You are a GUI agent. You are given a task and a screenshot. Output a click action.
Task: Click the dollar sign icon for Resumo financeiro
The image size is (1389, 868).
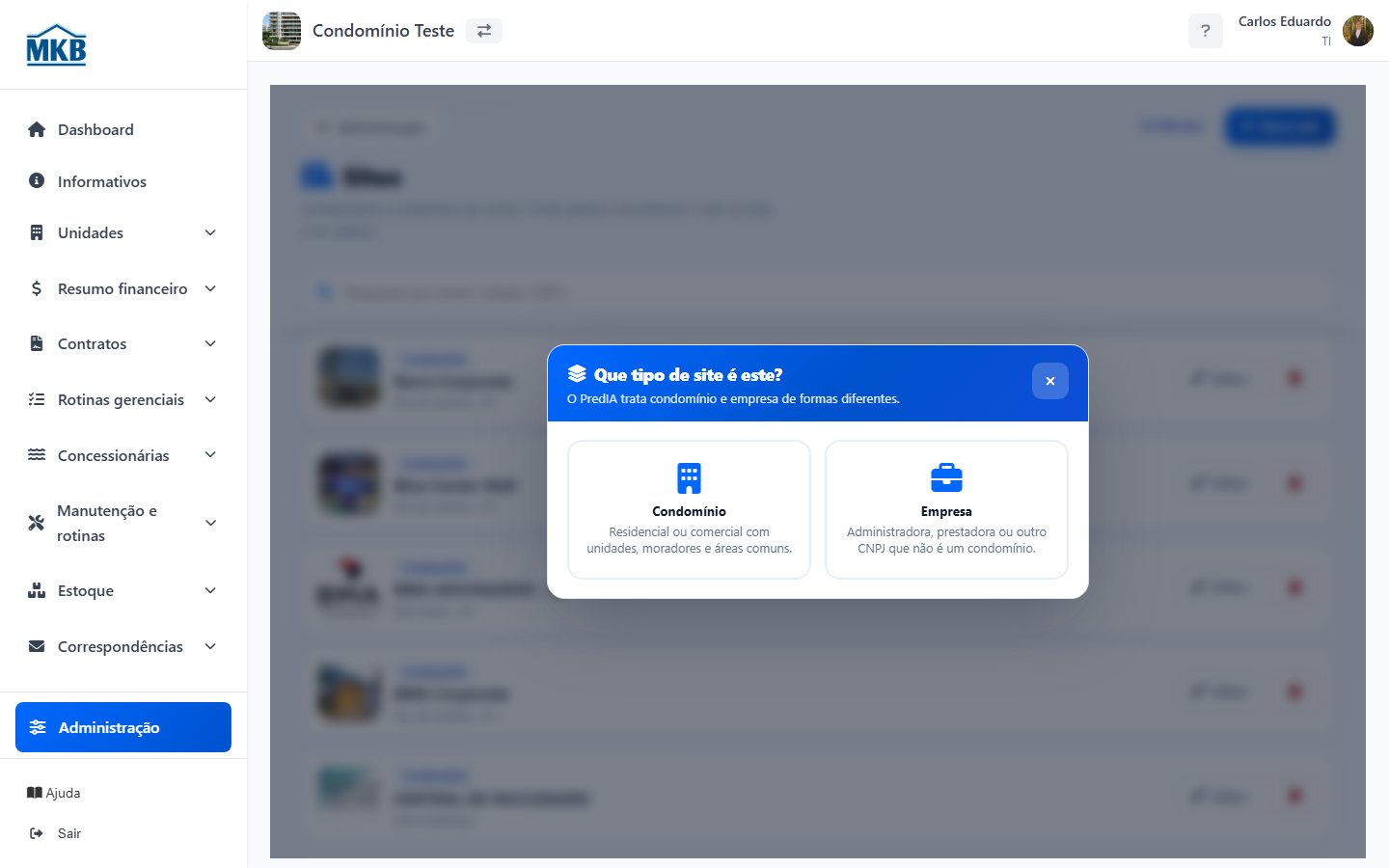tap(37, 288)
